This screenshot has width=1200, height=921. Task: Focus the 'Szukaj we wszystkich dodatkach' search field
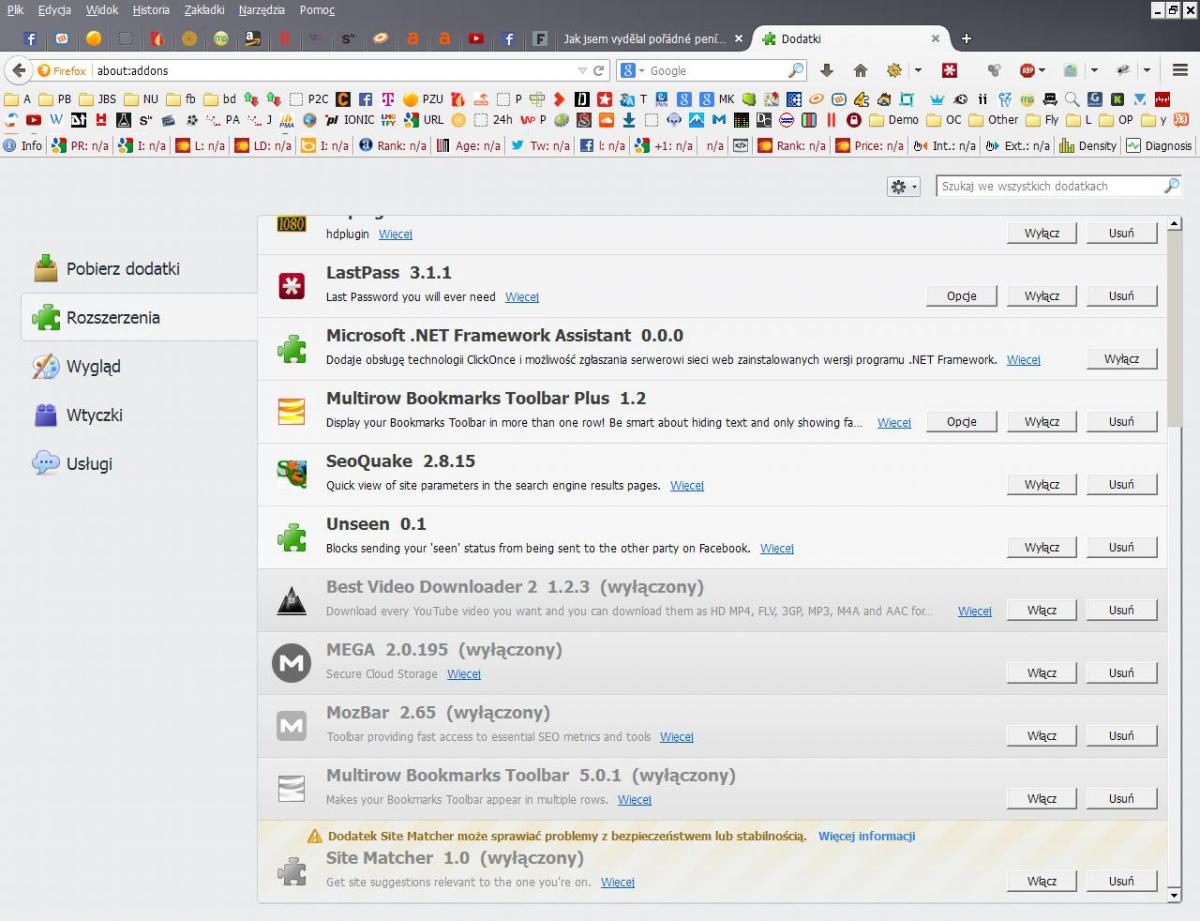coord(1060,186)
